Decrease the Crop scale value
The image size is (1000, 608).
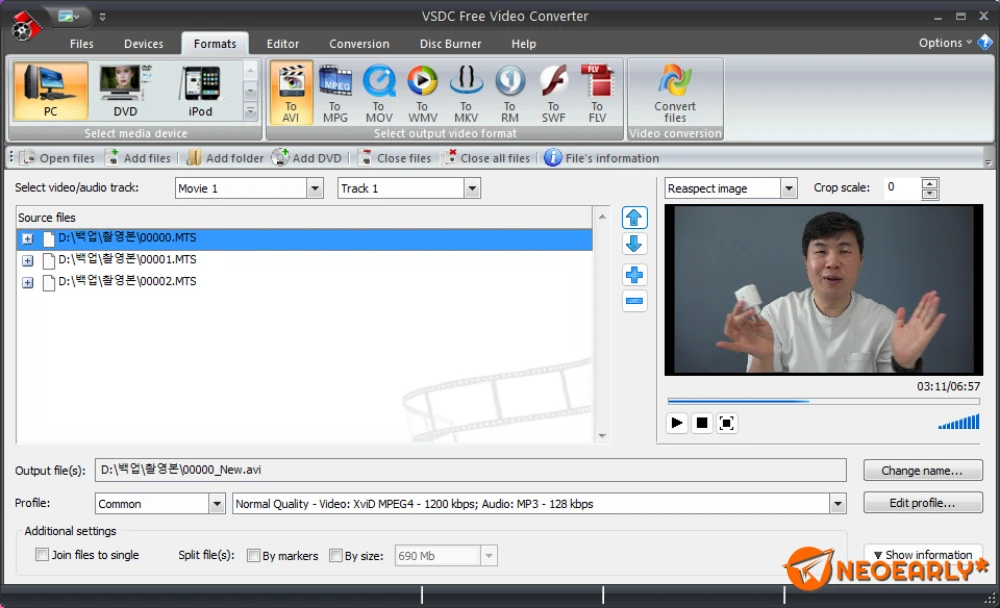(929, 193)
